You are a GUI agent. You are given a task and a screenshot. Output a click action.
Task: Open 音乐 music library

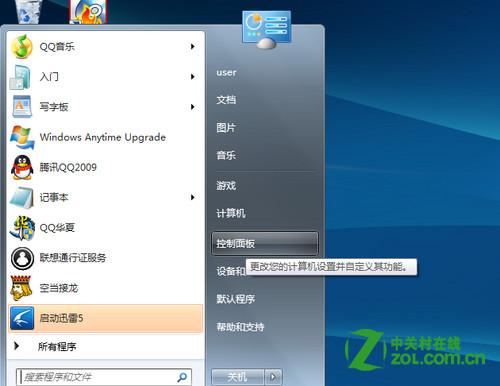pyautogui.click(x=226, y=155)
